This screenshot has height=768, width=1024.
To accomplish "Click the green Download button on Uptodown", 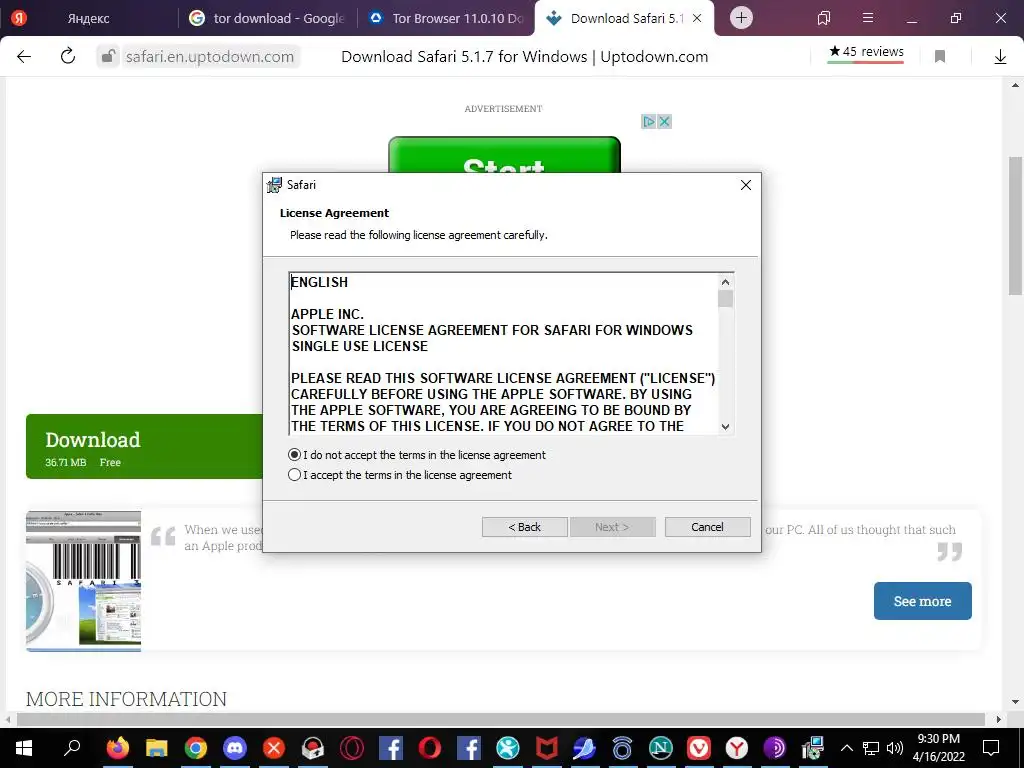I will coord(144,447).
